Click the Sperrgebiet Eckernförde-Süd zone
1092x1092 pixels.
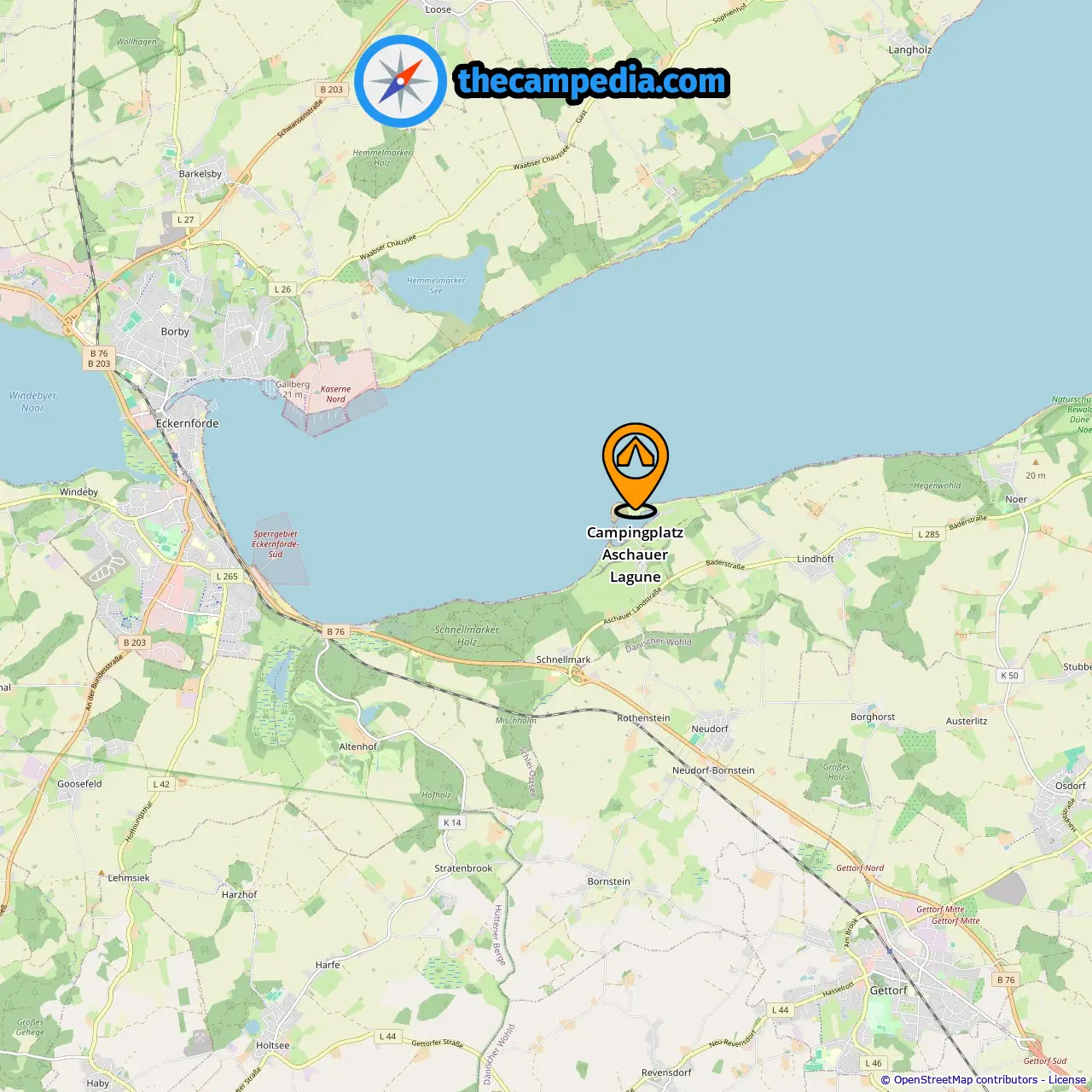[x=275, y=543]
